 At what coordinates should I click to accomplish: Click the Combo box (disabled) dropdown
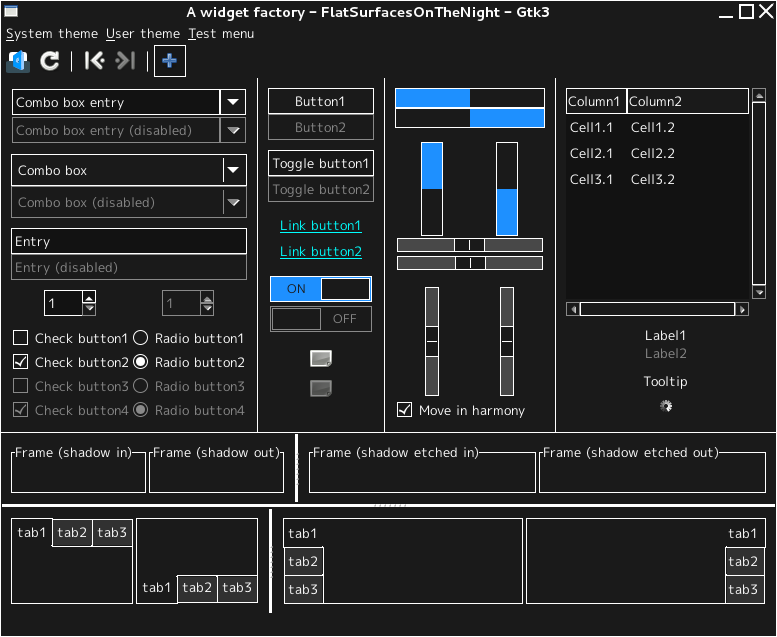tap(129, 202)
